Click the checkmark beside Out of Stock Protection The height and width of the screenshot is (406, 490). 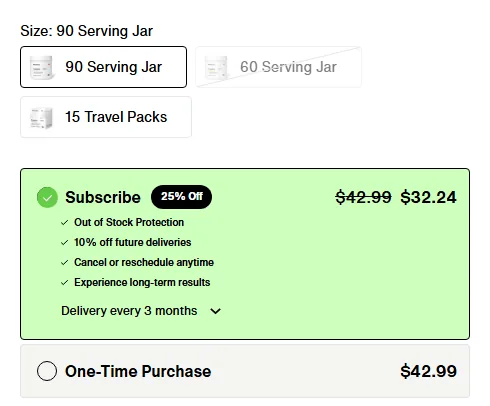[65, 223]
